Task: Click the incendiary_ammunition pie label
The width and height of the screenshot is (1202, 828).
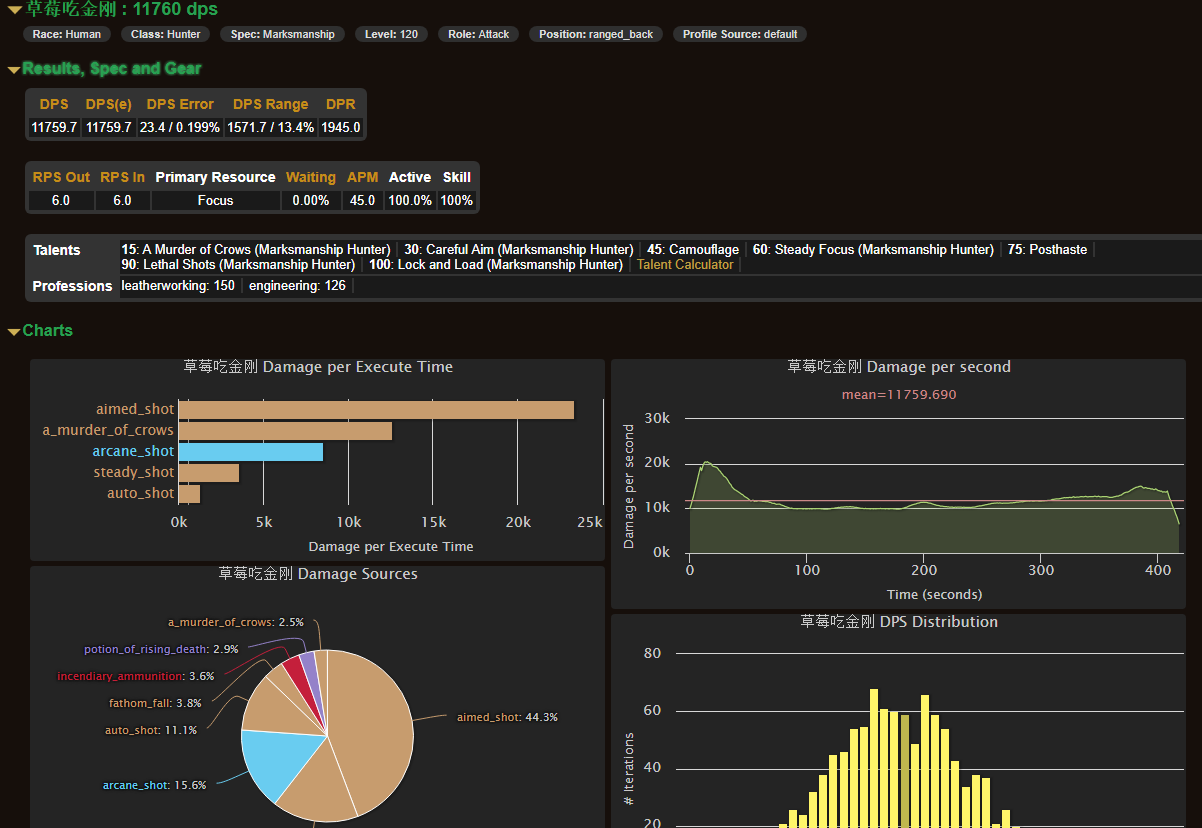Action: point(135,676)
